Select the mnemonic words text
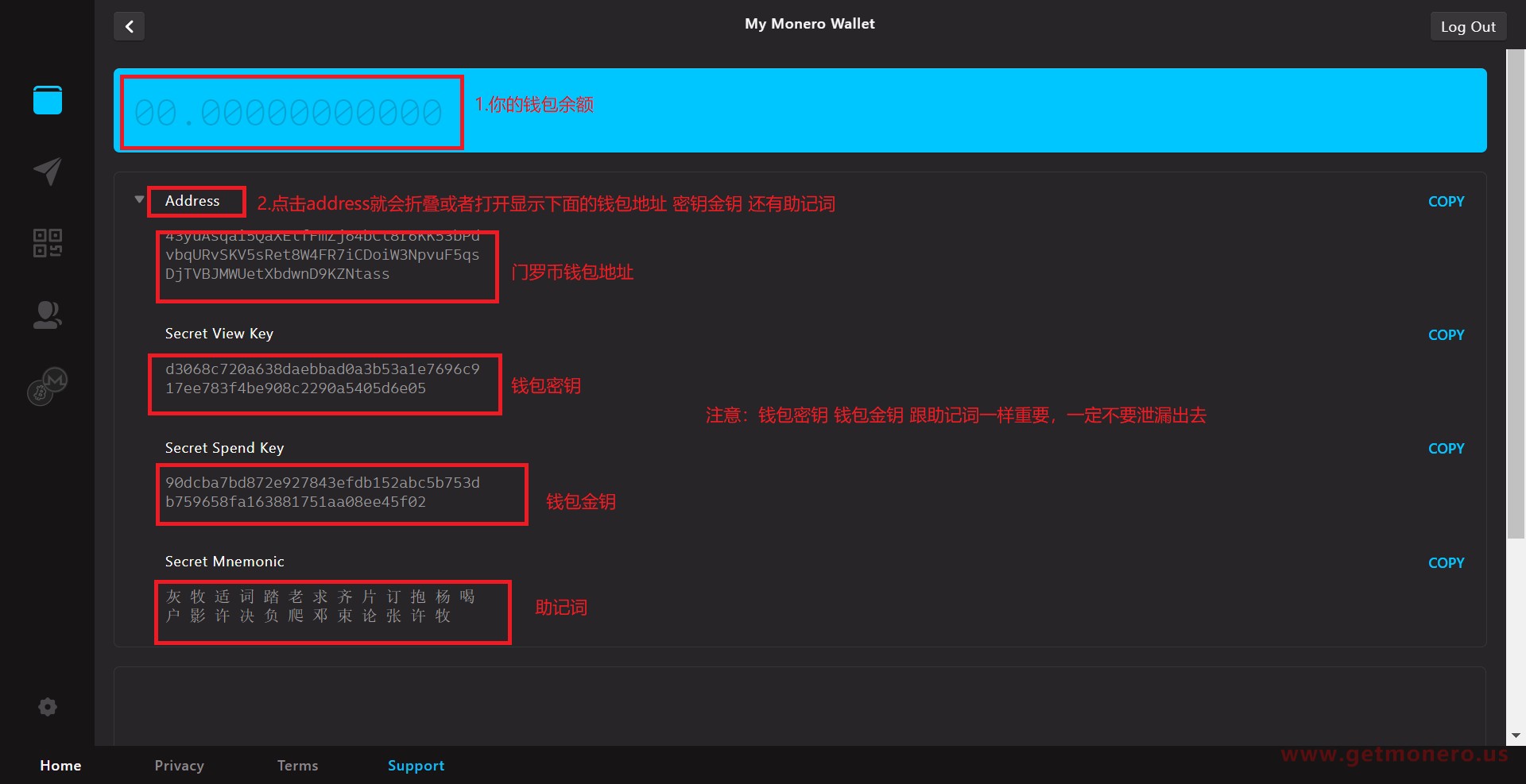 (320, 606)
